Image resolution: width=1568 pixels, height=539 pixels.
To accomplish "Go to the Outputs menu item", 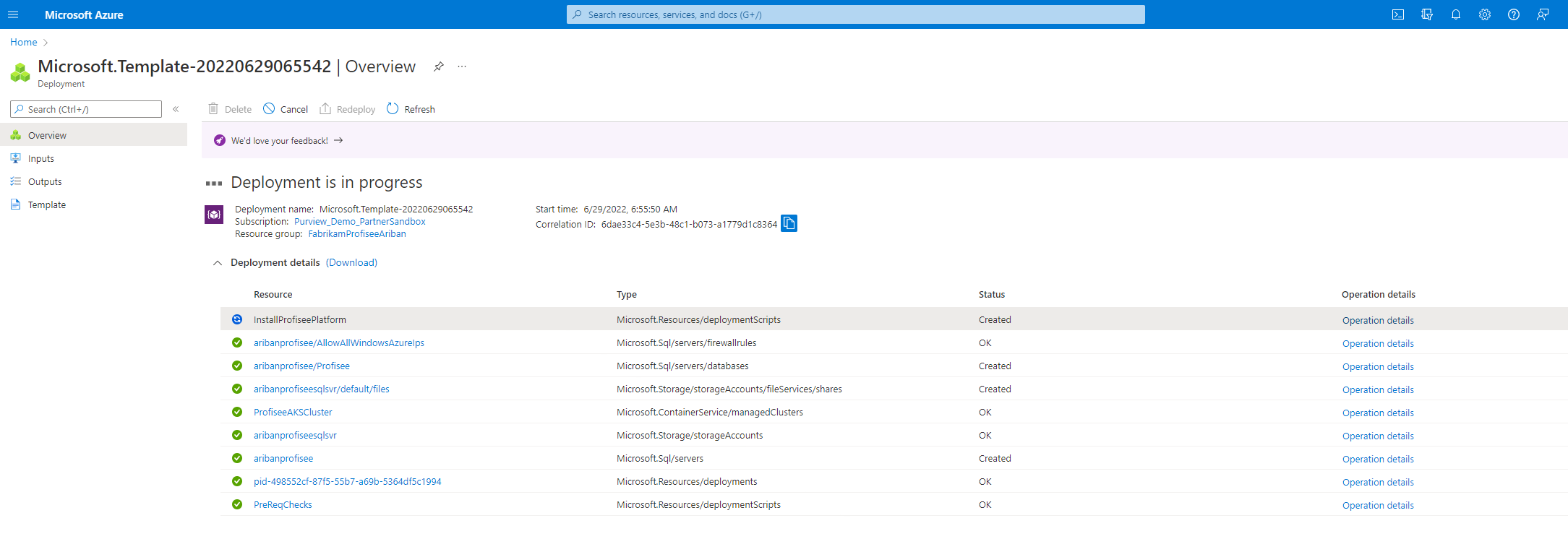I will coord(45,182).
